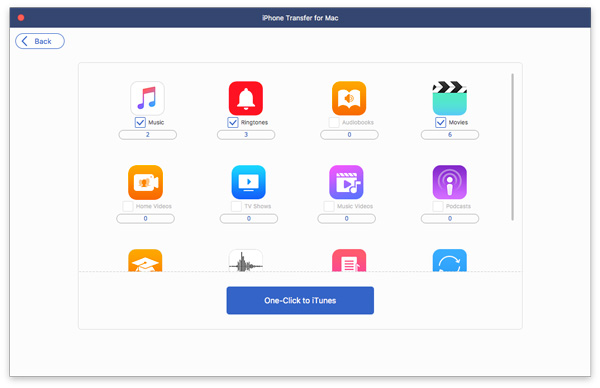Click the Audiobooks count field showing 0
This screenshot has width=600, height=388.
pyautogui.click(x=349, y=135)
